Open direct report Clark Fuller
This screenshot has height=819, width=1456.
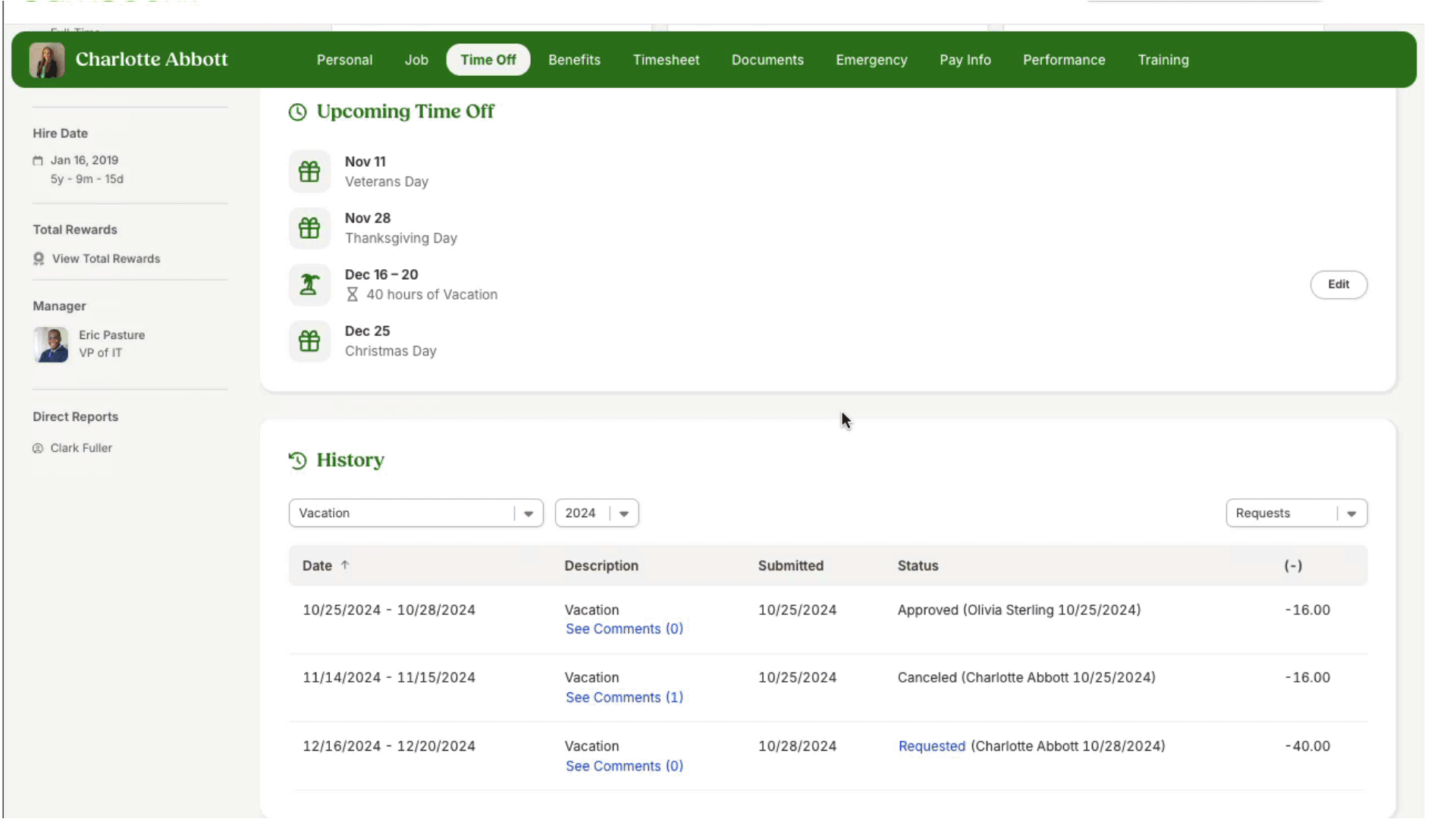81,448
